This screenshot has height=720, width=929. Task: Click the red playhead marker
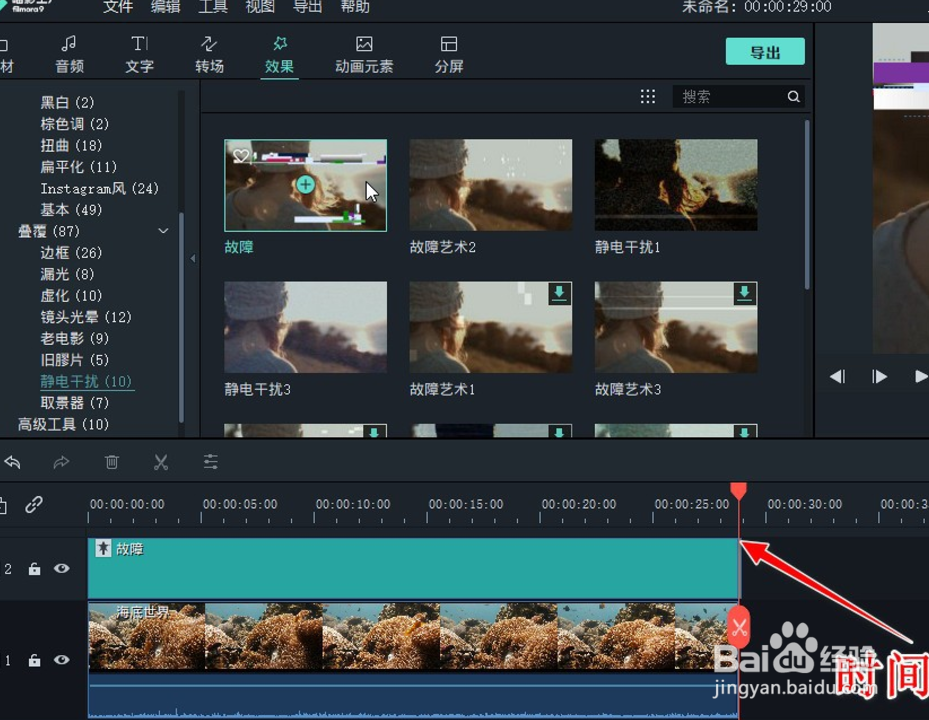738,491
